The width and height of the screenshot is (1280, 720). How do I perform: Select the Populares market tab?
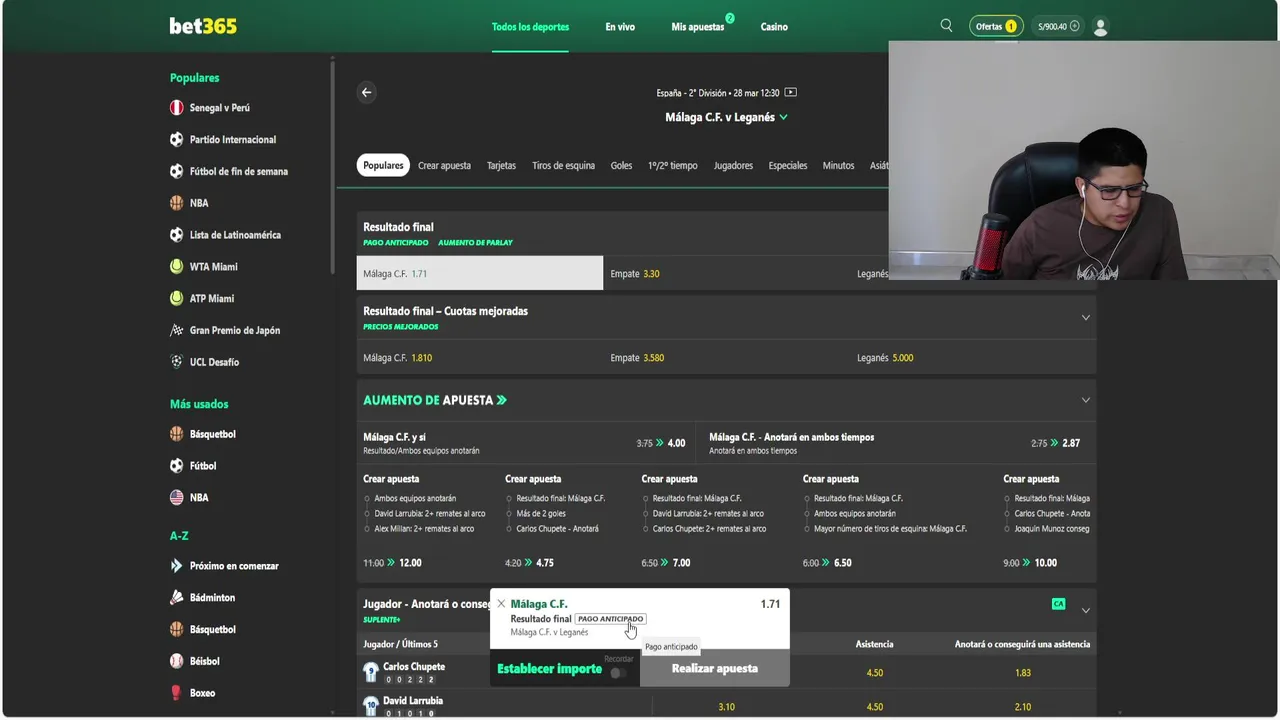(383, 165)
